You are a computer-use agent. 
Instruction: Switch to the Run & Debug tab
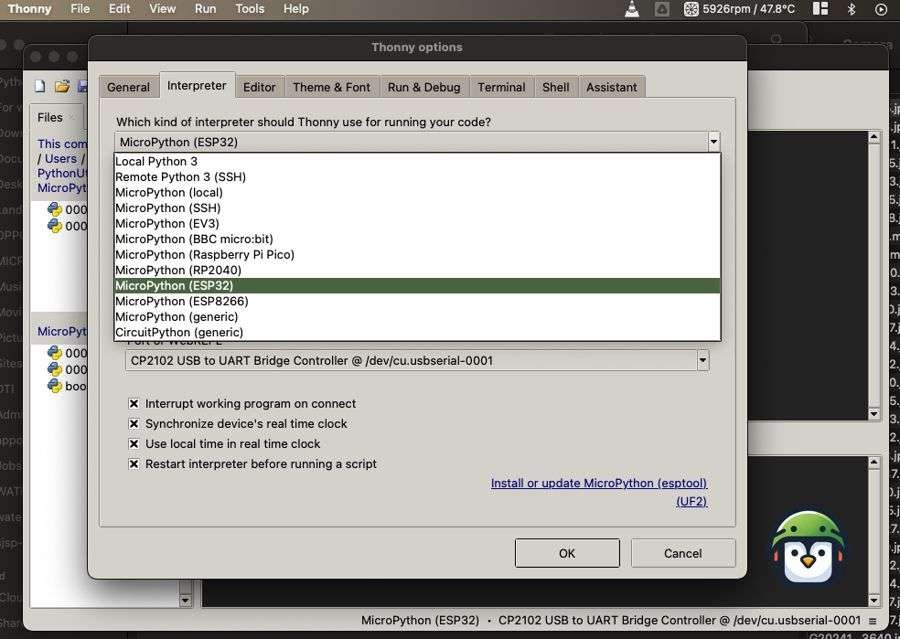[x=424, y=87]
